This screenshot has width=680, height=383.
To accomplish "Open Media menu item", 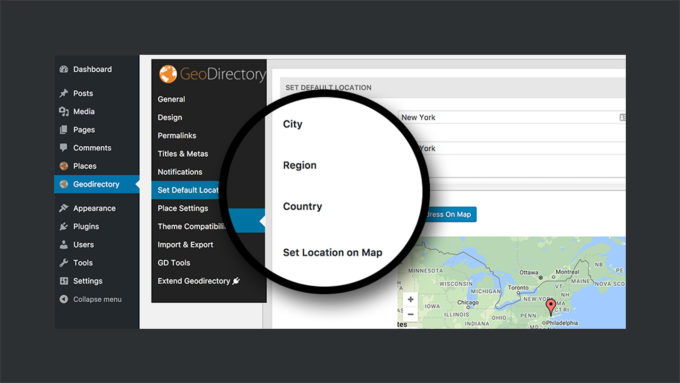I will (x=84, y=111).
